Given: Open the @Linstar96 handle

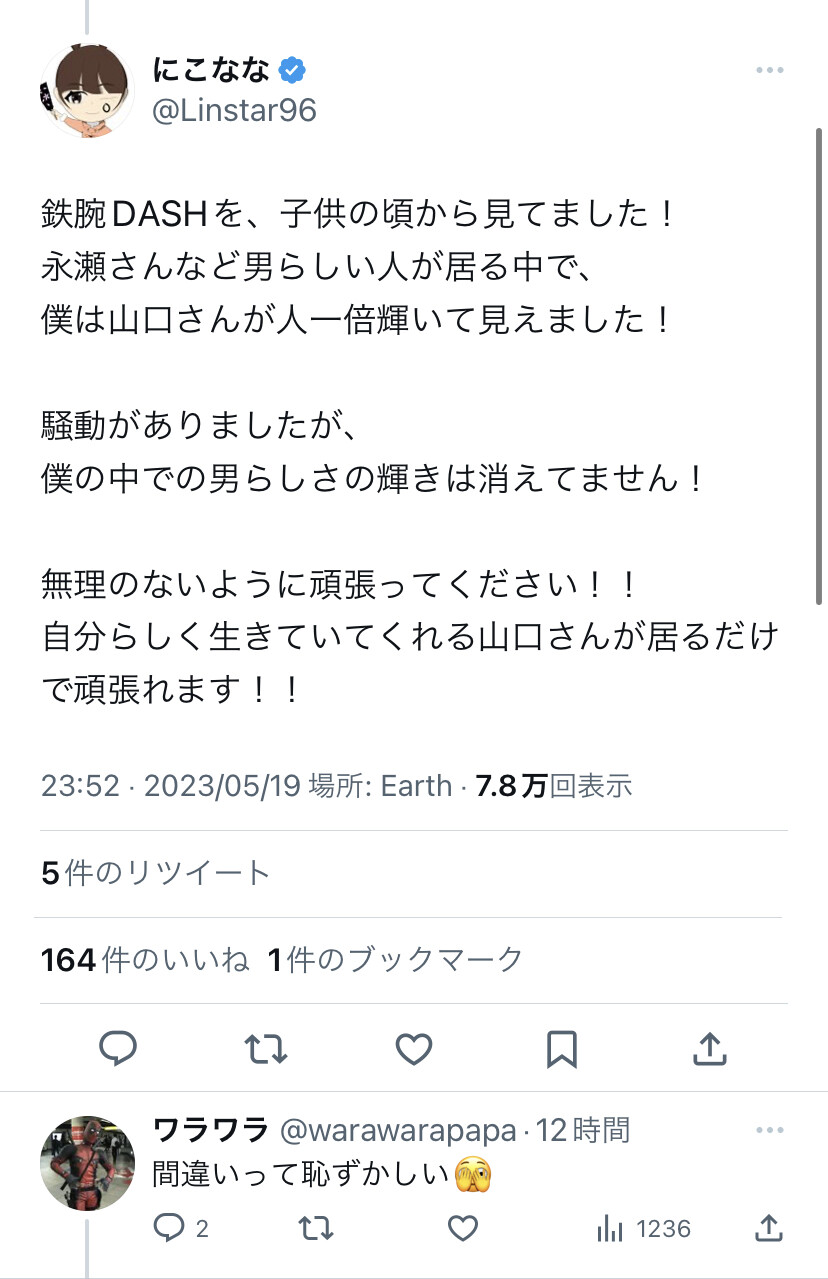Looking at the screenshot, I should click(234, 110).
